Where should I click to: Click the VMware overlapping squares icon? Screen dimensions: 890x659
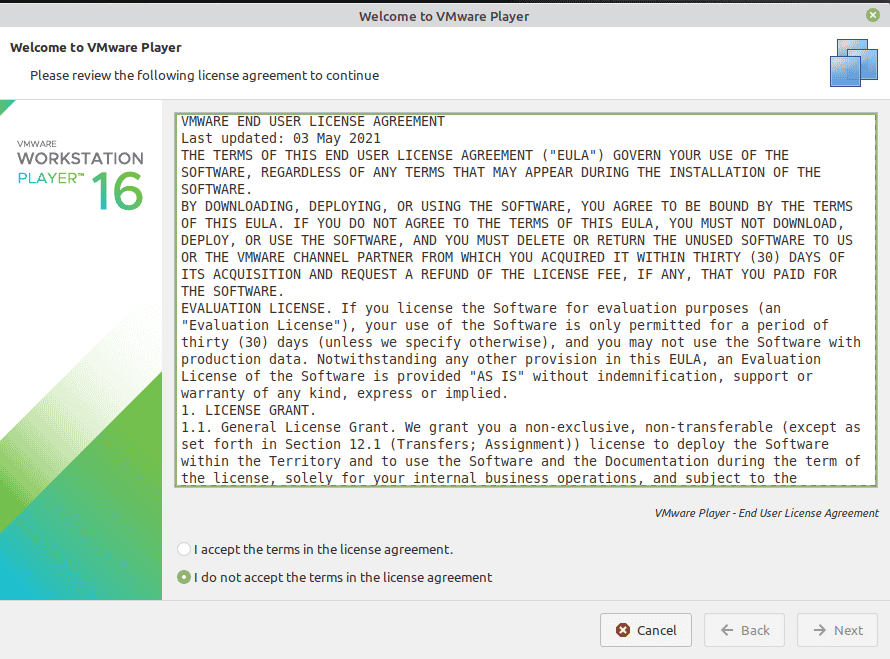[854, 62]
